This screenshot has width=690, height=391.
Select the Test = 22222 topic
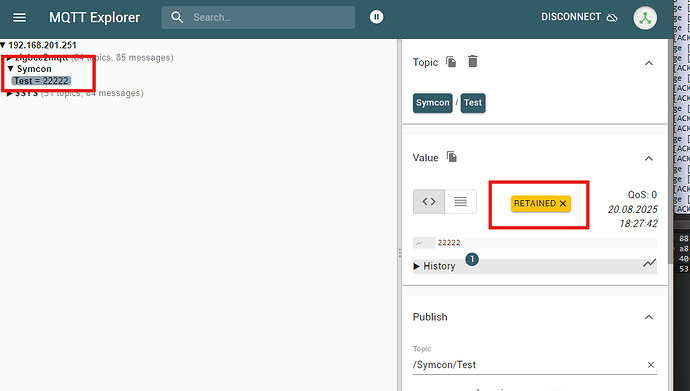coord(41,81)
